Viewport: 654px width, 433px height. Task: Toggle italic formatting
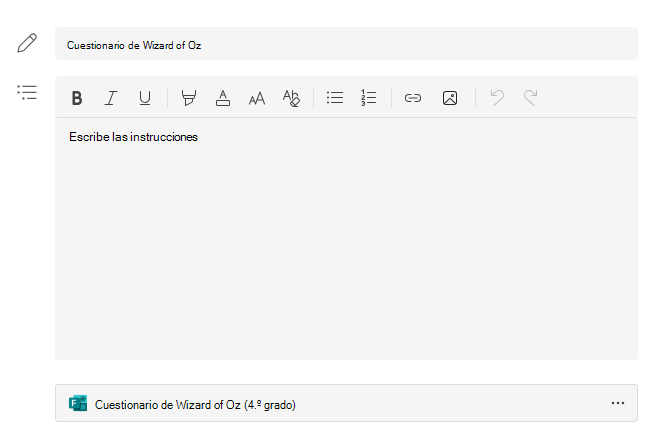[111, 98]
